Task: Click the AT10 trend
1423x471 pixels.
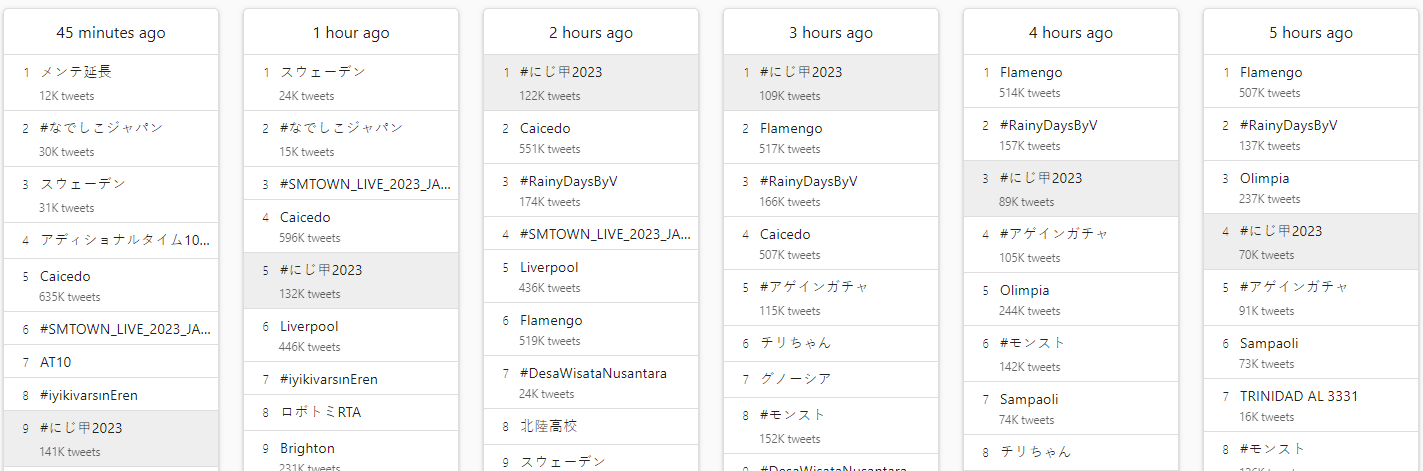Action: pyautogui.click(x=56, y=362)
